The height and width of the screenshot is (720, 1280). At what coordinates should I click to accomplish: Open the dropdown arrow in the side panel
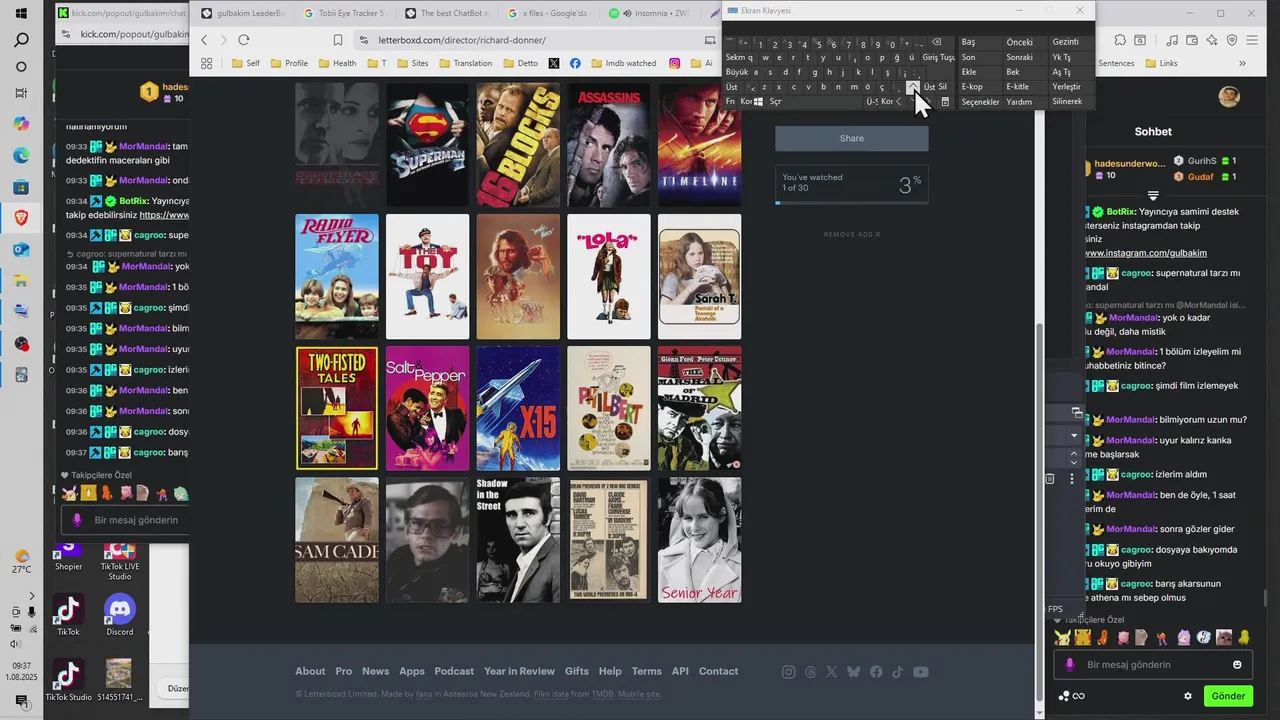pyautogui.click(x=1074, y=436)
